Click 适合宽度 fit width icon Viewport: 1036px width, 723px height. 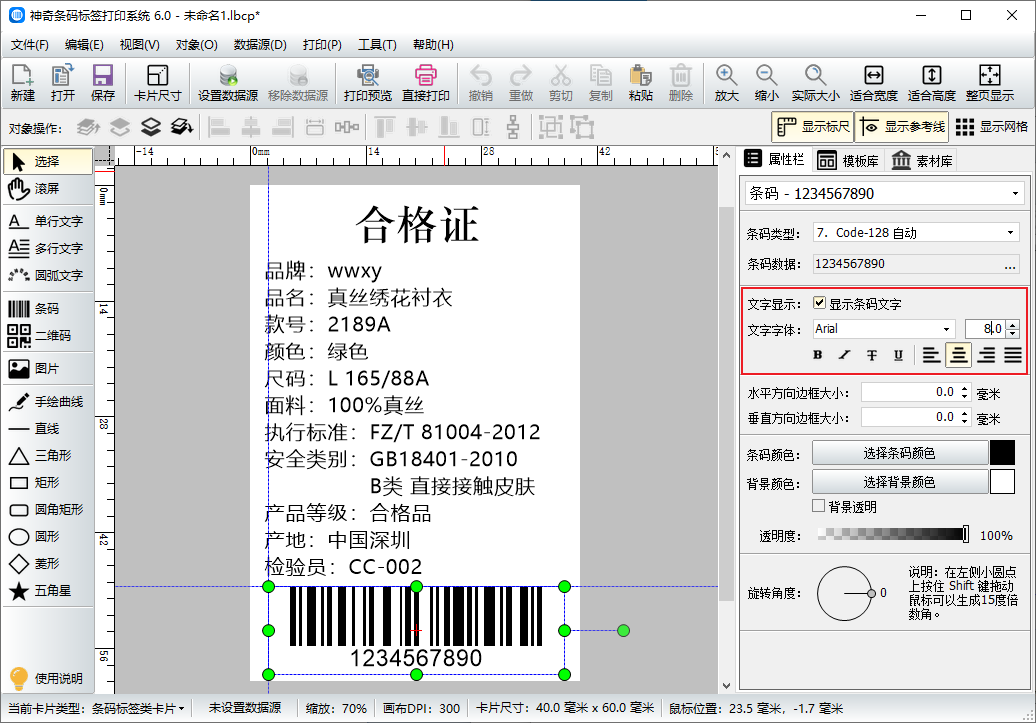coord(873,83)
